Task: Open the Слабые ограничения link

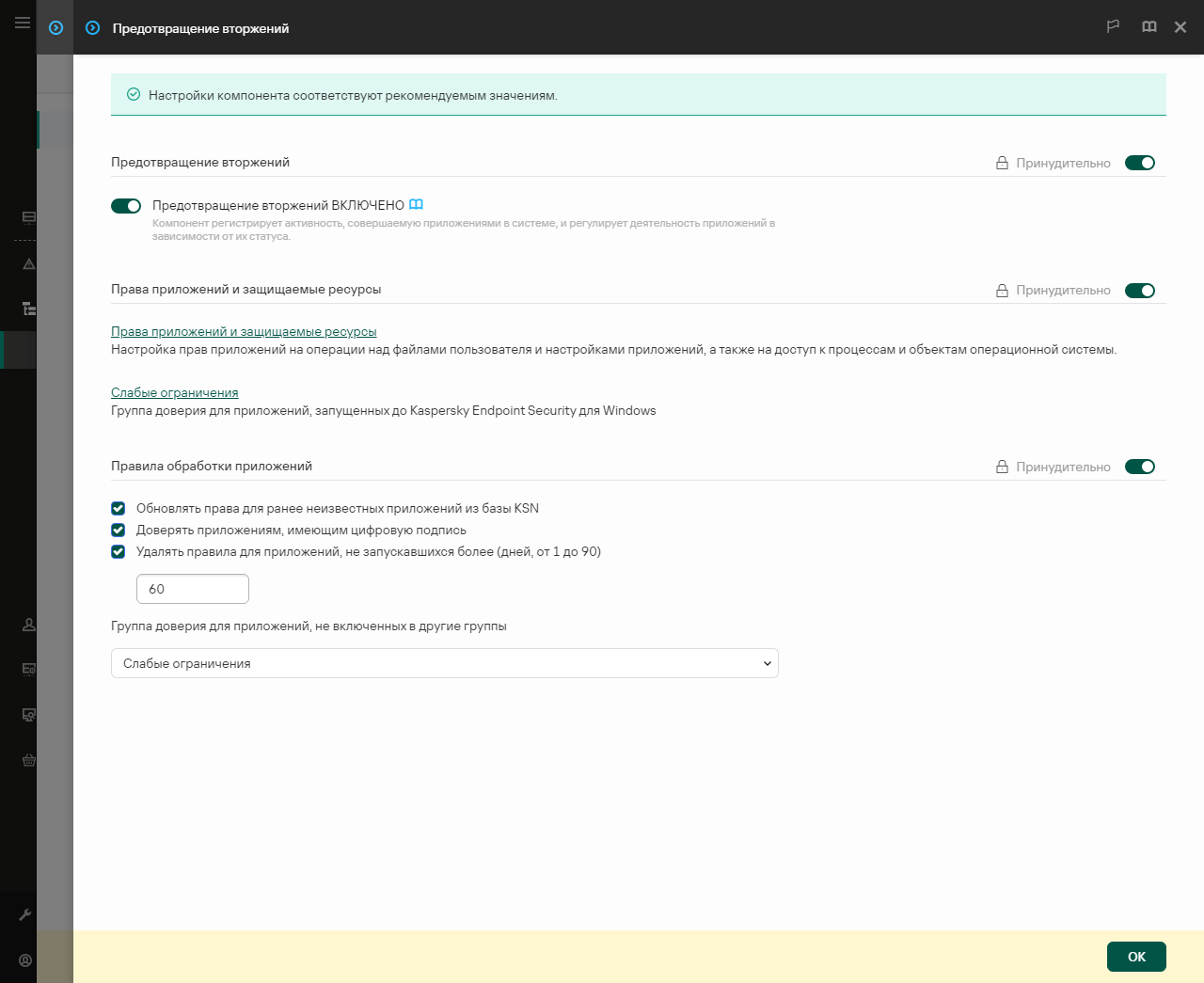Action: point(175,392)
